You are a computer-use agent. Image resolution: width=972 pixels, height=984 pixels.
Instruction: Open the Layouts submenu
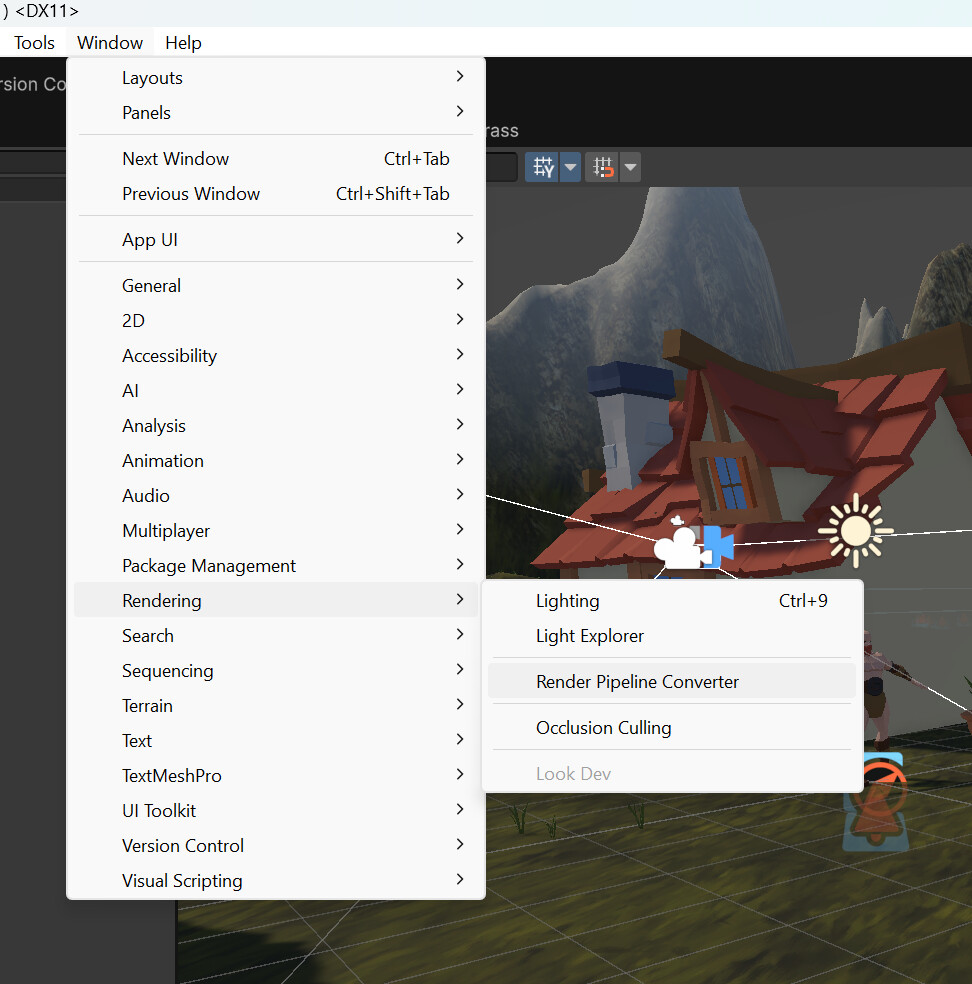pyautogui.click(x=276, y=78)
